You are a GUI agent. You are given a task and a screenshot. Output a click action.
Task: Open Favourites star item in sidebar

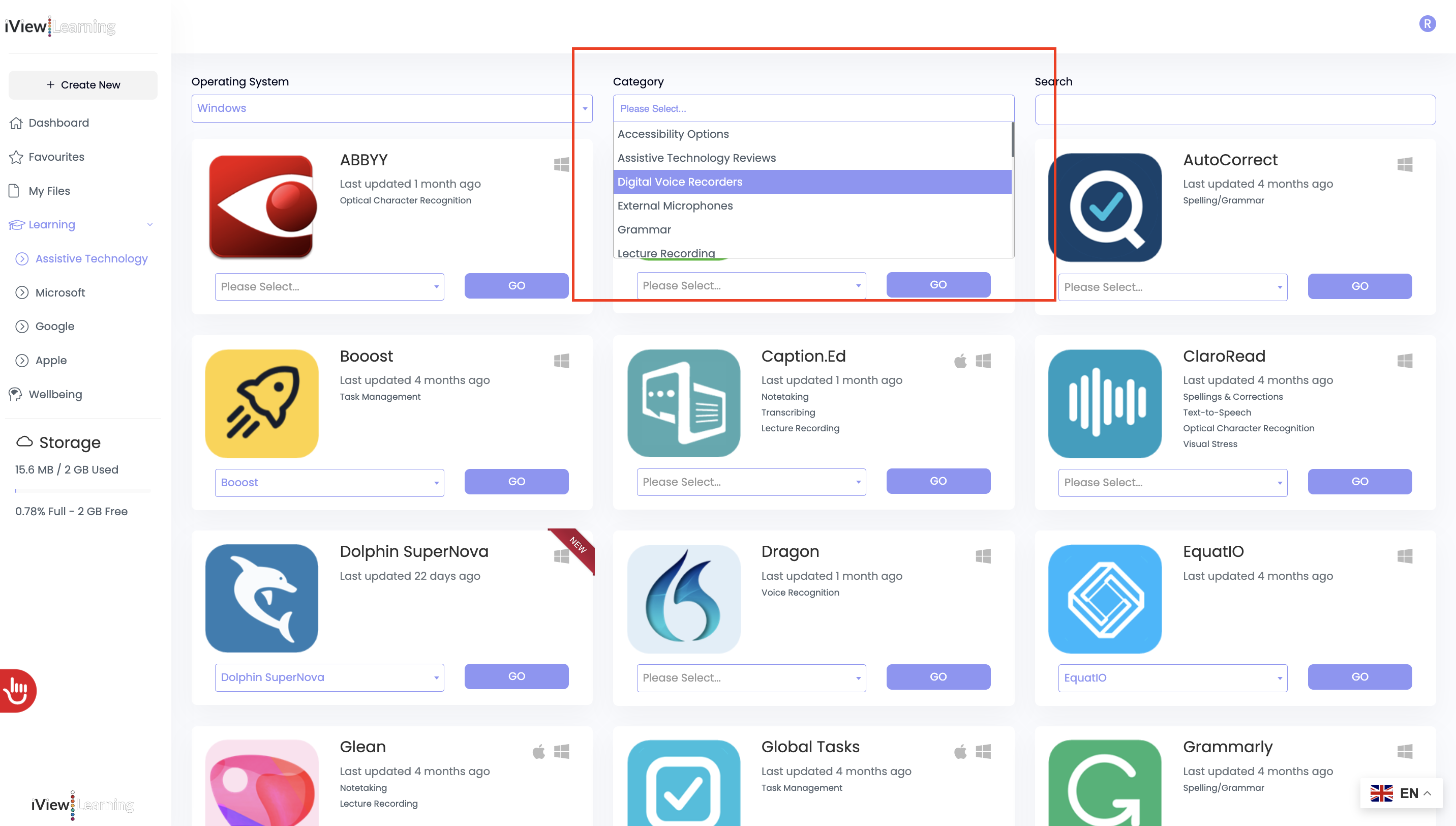coord(47,157)
